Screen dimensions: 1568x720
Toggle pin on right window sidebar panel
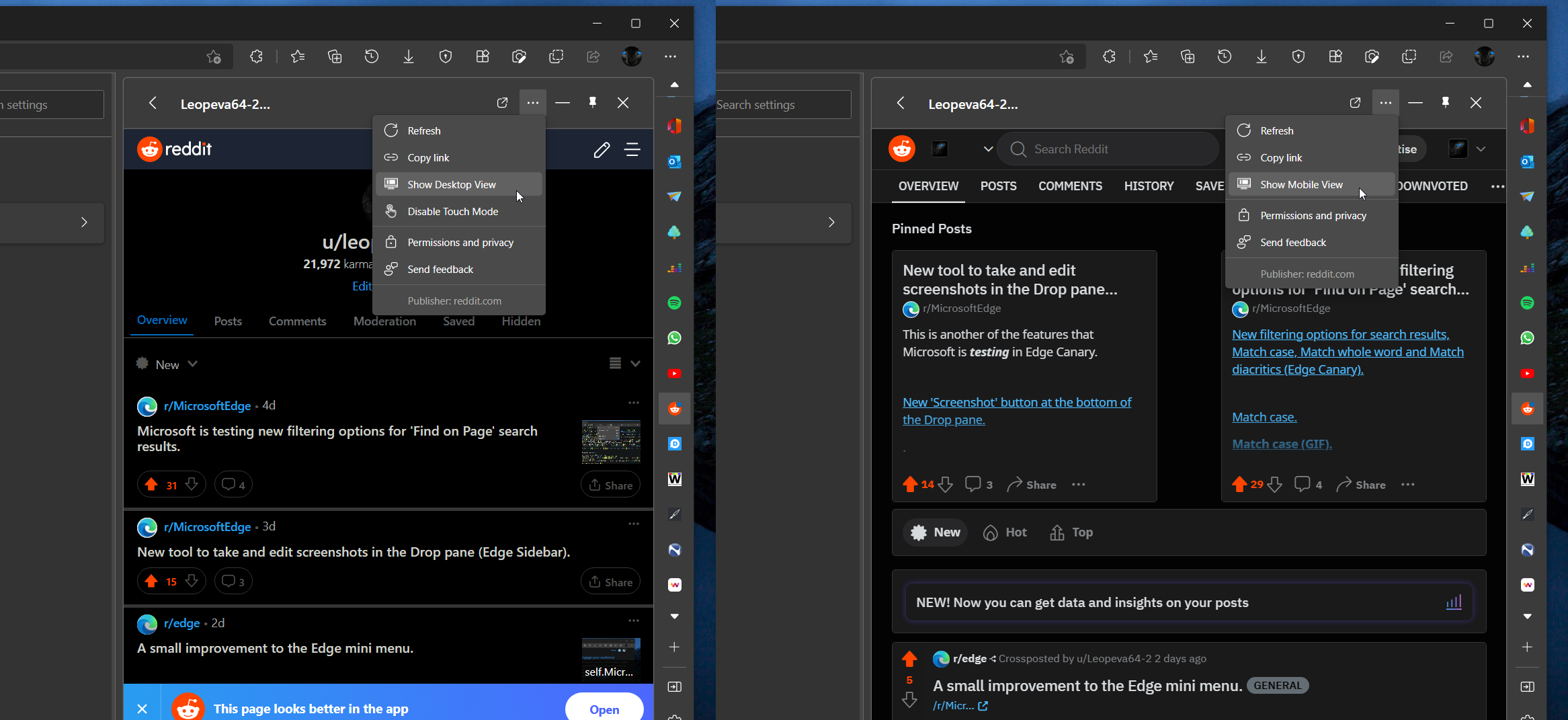pyautogui.click(x=1446, y=103)
